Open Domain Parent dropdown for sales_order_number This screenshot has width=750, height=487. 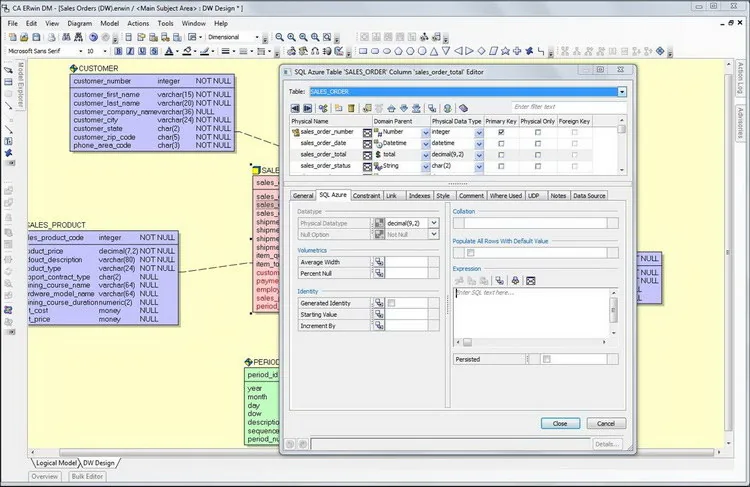click(x=425, y=133)
